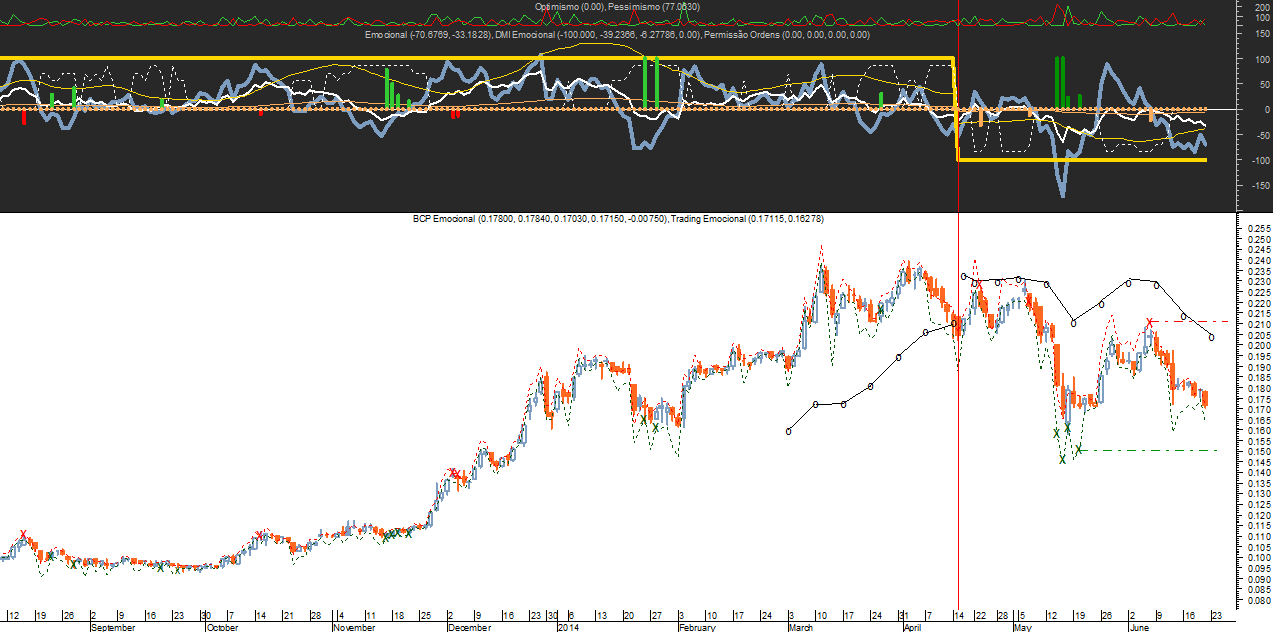This screenshot has height=632, width=1273.
Task: Click the red X marker at the early December price
Action: (454, 473)
